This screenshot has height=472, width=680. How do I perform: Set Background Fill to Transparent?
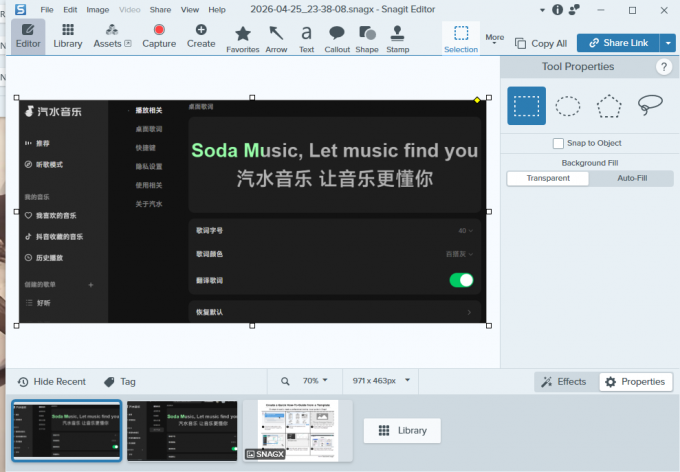[548, 178]
